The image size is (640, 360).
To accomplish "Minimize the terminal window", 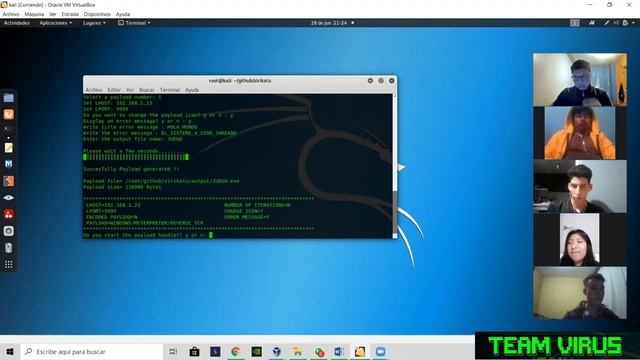I will 370,81.
